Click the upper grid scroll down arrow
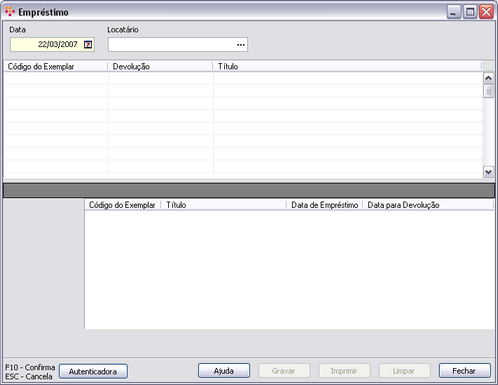The image size is (498, 385). click(x=488, y=172)
